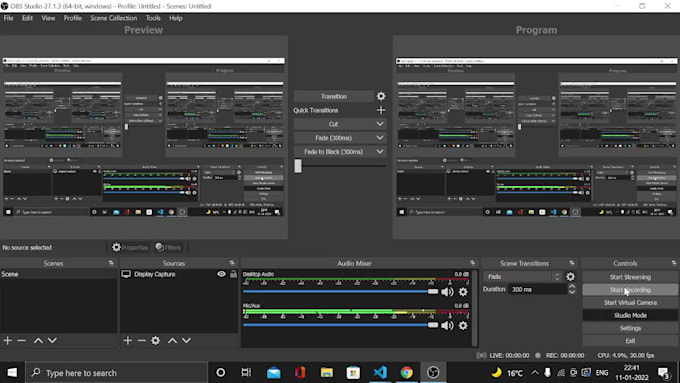Move scene up with arrow icon
The width and height of the screenshot is (680, 383).
pyautogui.click(x=38, y=340)
